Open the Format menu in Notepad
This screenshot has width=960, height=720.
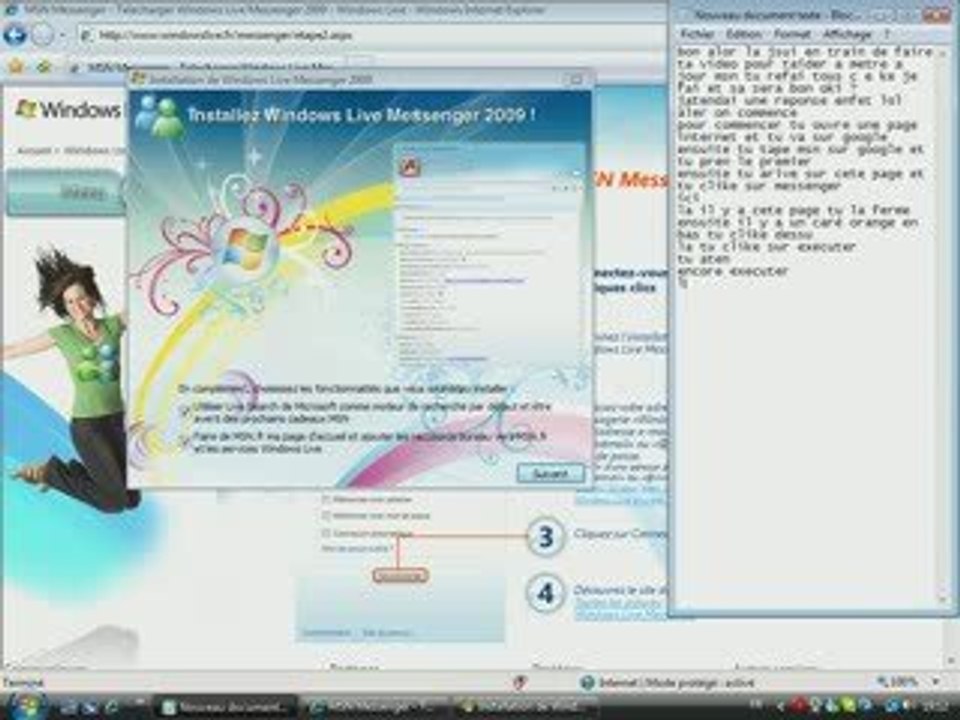tap(792, 34)
